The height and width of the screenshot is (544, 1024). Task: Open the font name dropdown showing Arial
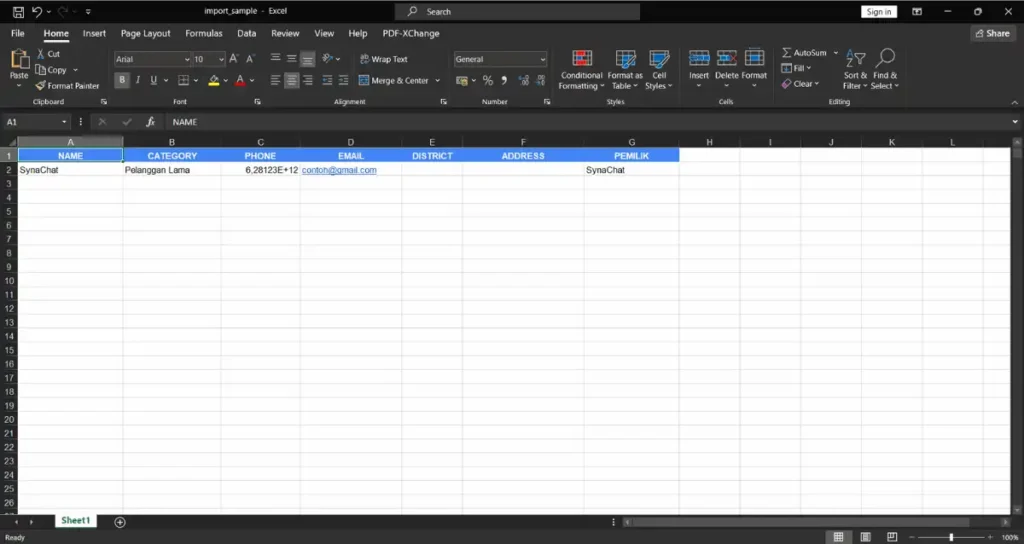tap(186, 59)
